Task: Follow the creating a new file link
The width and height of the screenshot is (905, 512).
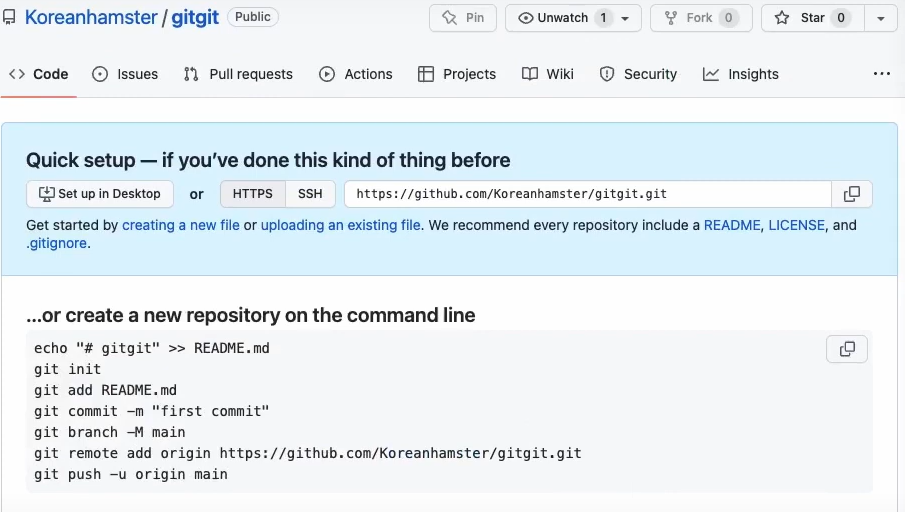Action: 181,225
